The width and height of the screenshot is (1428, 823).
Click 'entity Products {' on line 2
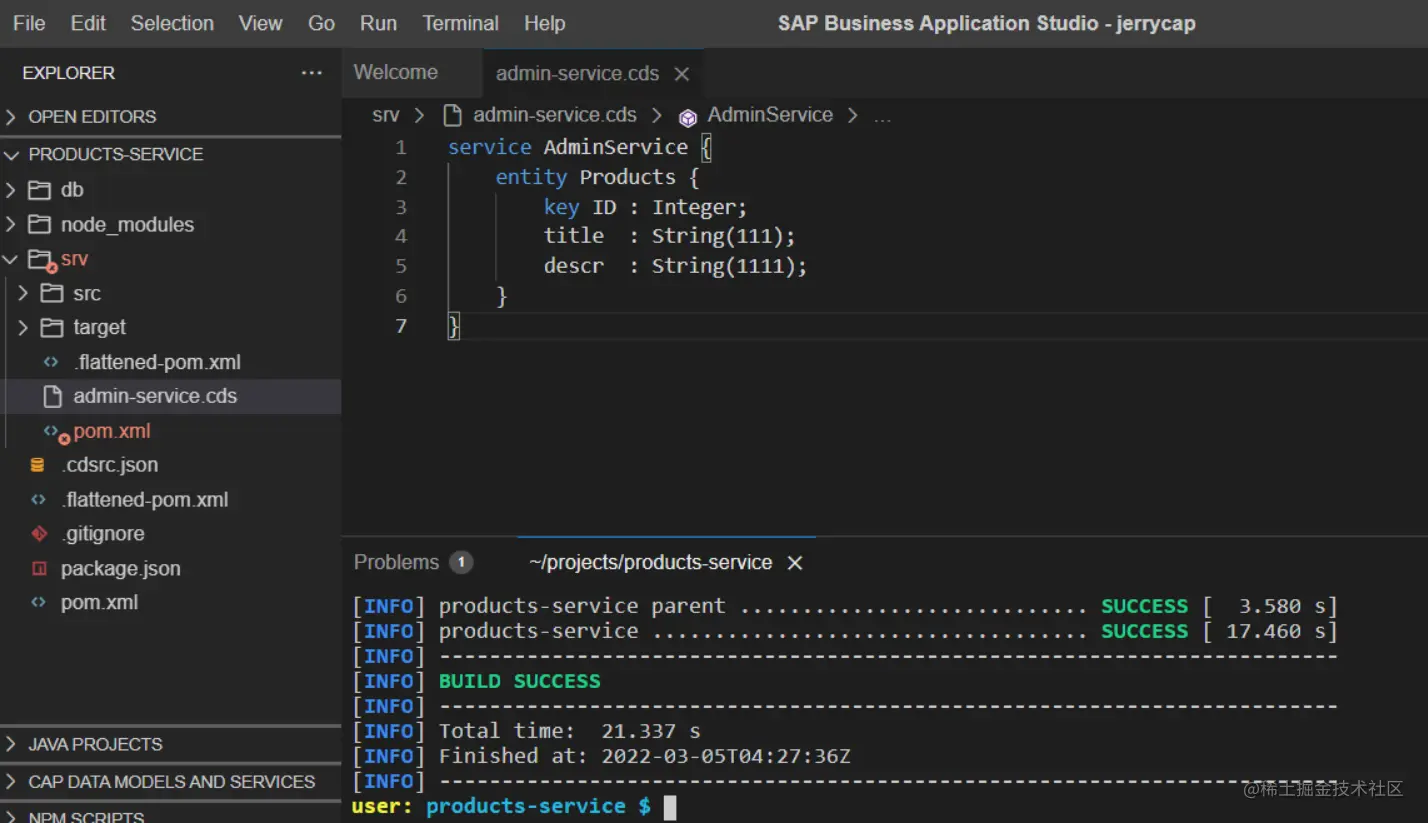[x=597, y=177]
